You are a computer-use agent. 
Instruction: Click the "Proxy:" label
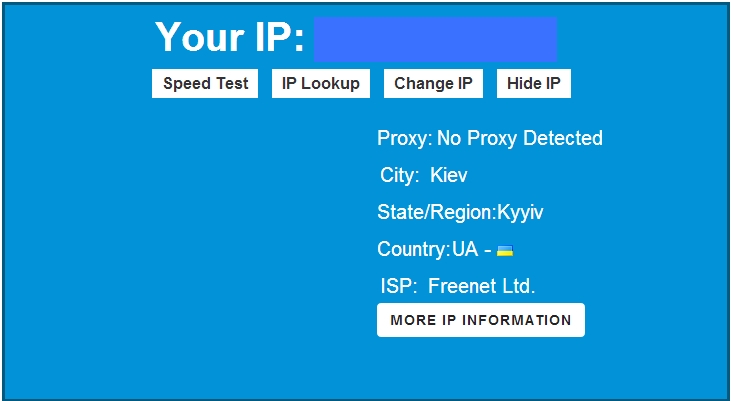click(x=405, y=138)
